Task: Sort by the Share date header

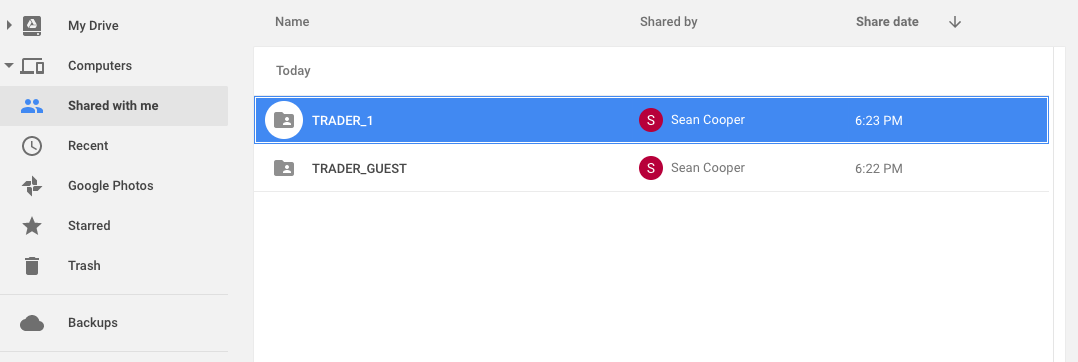Action: tap(887, 22)
